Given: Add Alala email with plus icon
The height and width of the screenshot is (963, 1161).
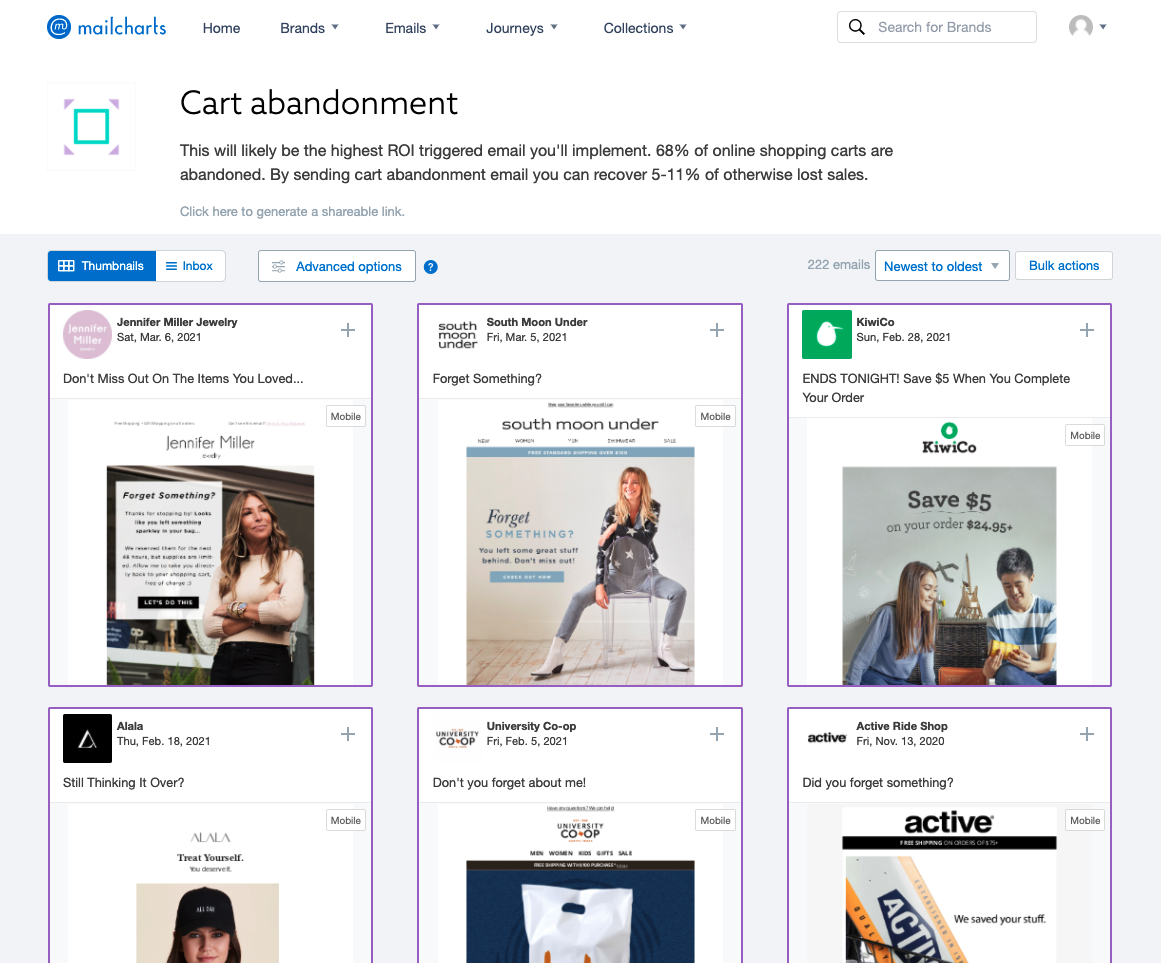Looking at the screenshot, I should (348, 734).
